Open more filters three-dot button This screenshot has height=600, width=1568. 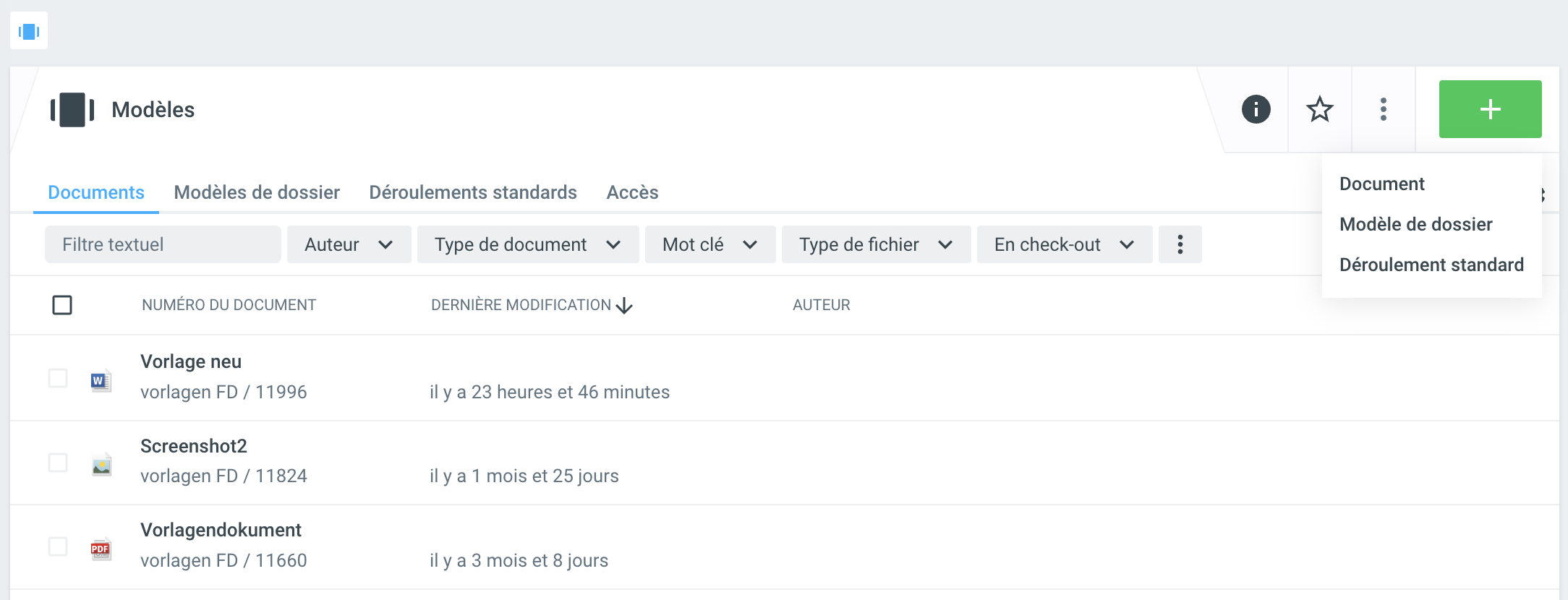[x=1180, y=244]
